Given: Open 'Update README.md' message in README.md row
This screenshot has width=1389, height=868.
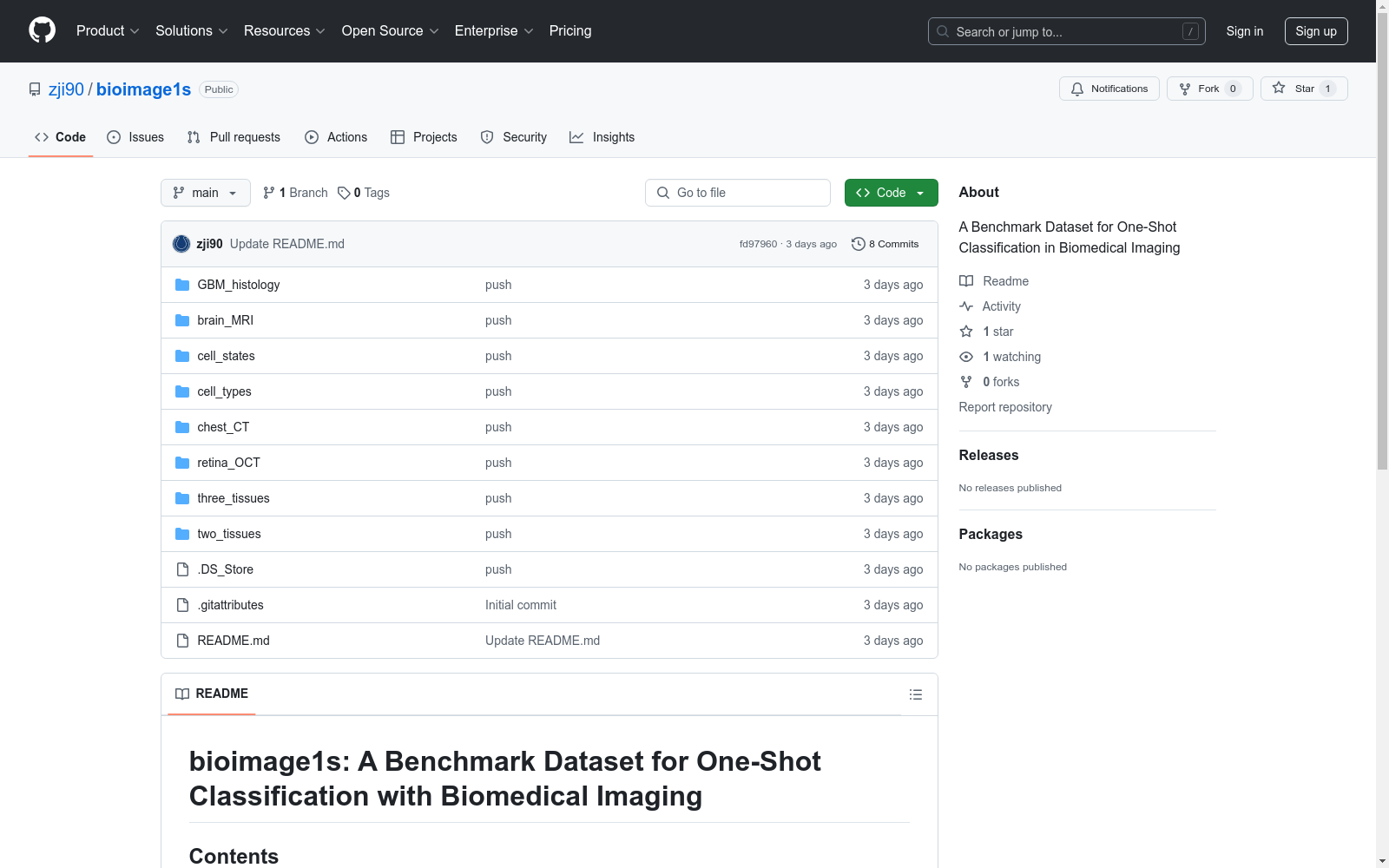Looking at the screenshot, I should 543,641.
